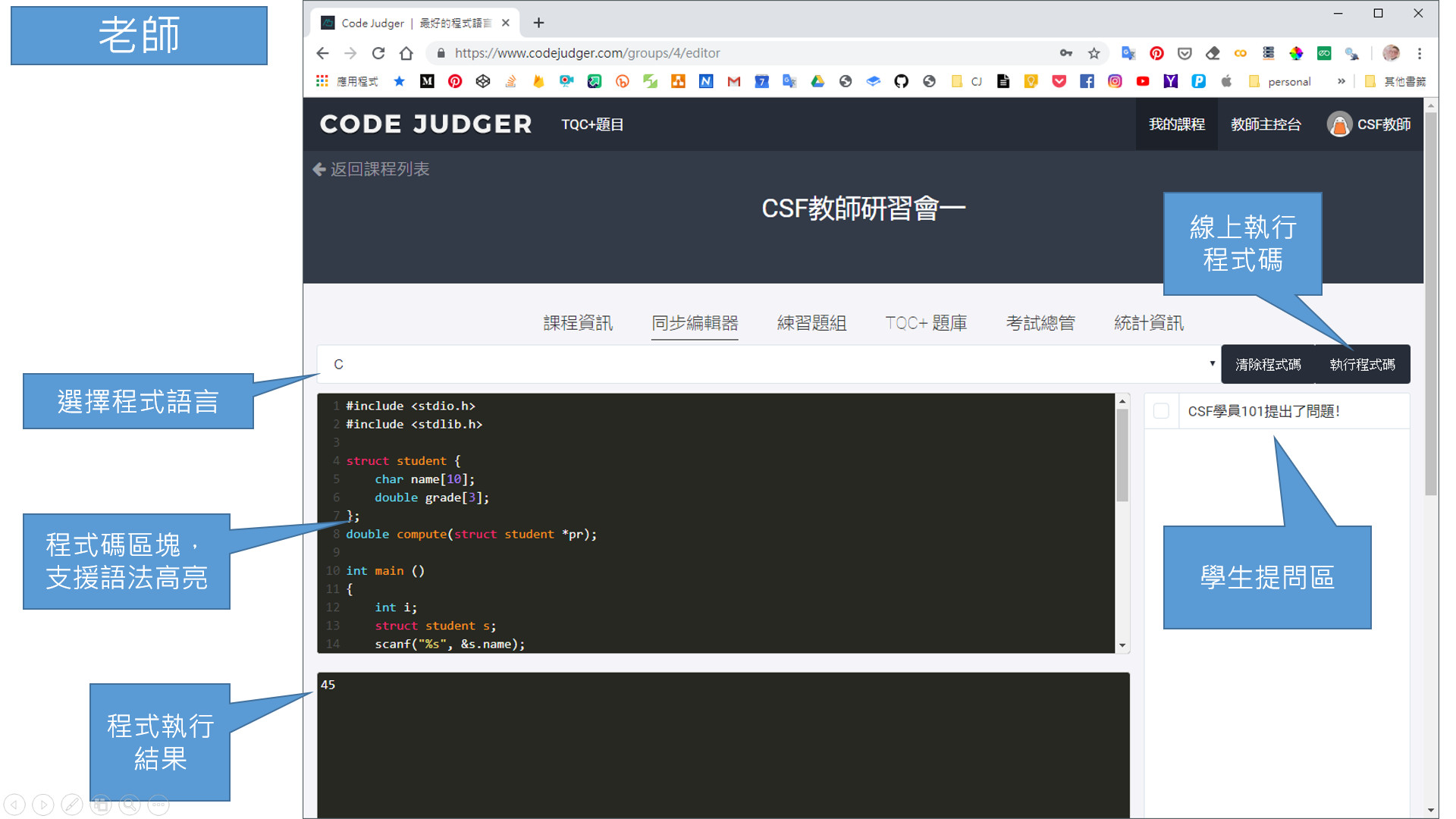
Task: Click the 執行程式碼 button
Action: coord(1362,365)
